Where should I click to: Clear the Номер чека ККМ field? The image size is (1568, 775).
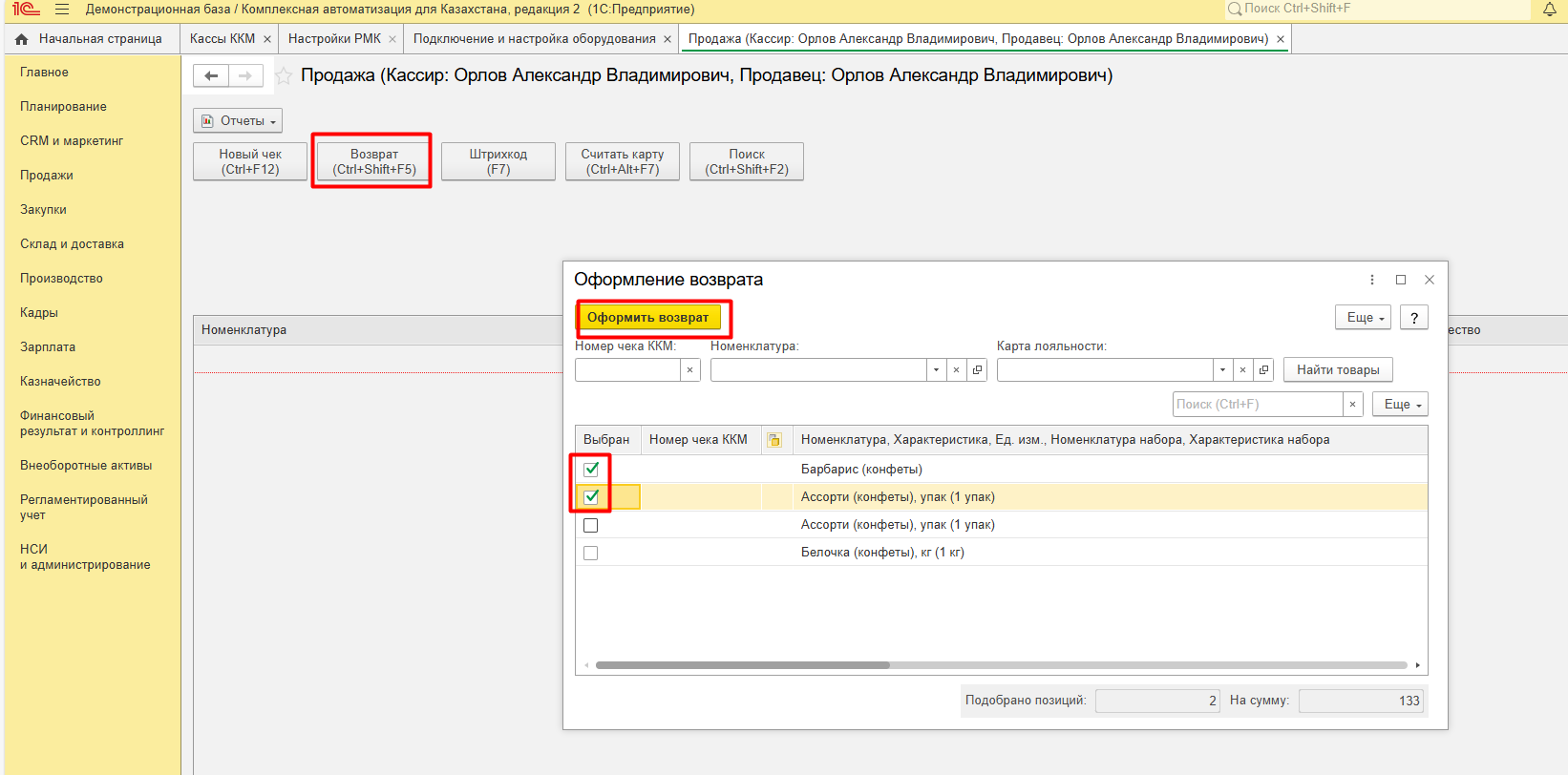[689, 370]
